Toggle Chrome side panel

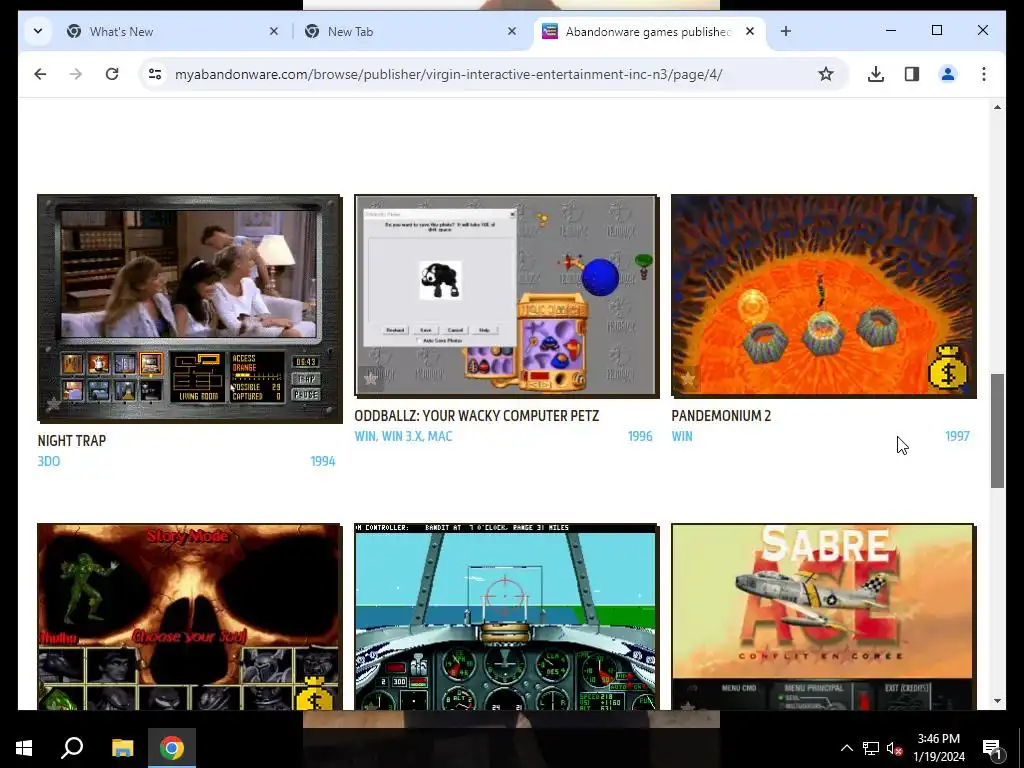[x=912, y=74]
